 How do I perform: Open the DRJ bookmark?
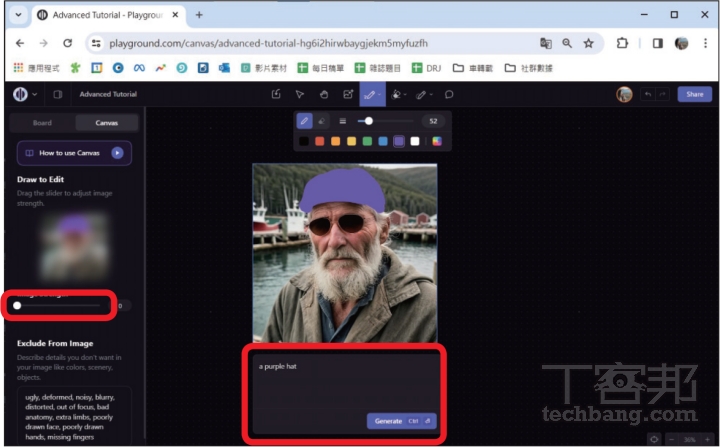427,68
